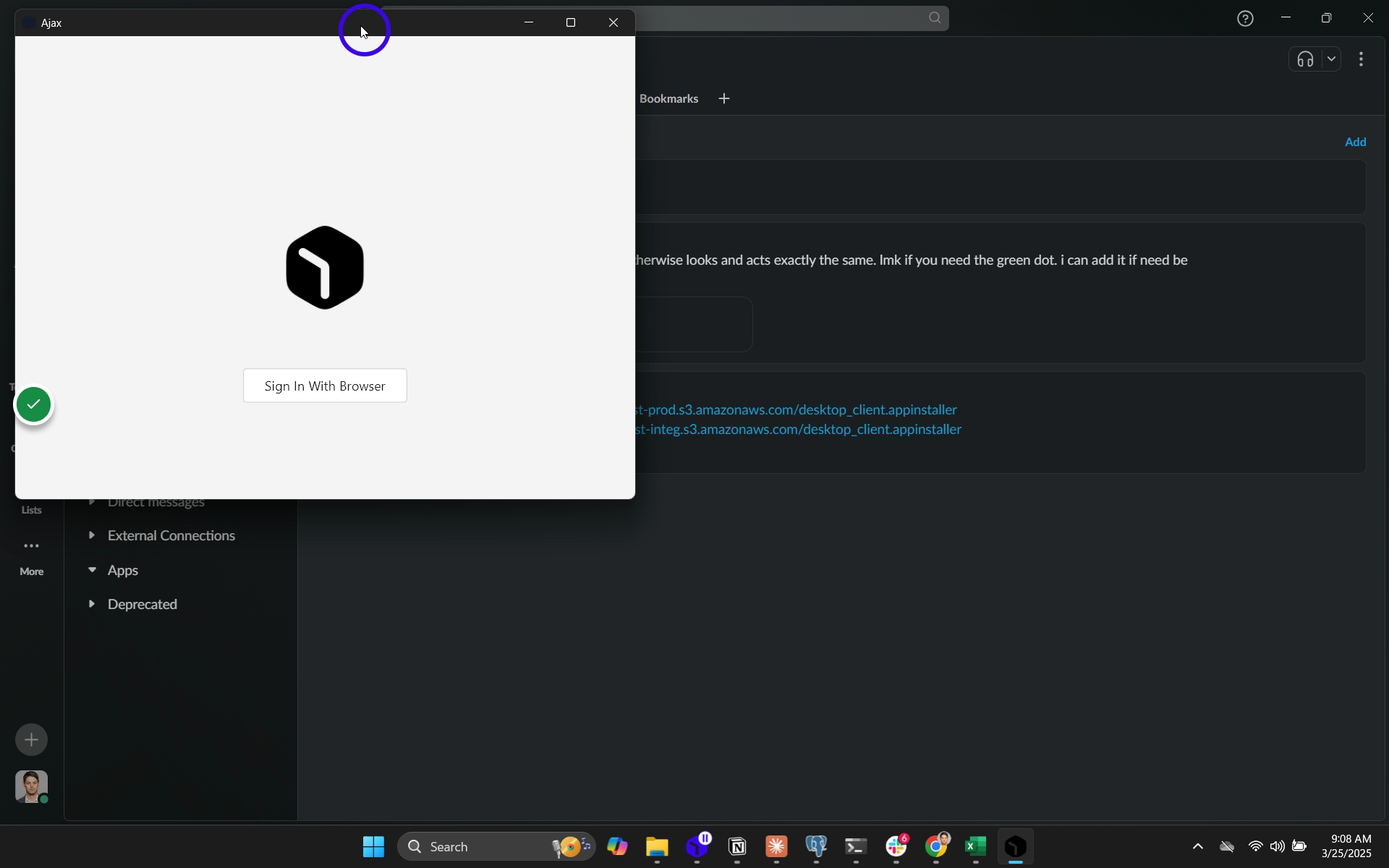This screenshot has width=1389, height=868.
Task: Open the prod desktop_client.appinstaller link
Action: [x=796, y=409]
